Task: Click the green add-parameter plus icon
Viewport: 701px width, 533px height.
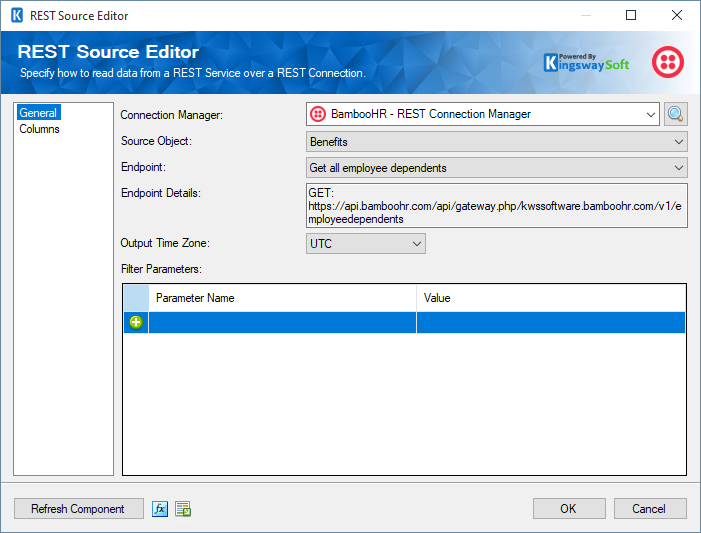Action: [x=136, y=322]
